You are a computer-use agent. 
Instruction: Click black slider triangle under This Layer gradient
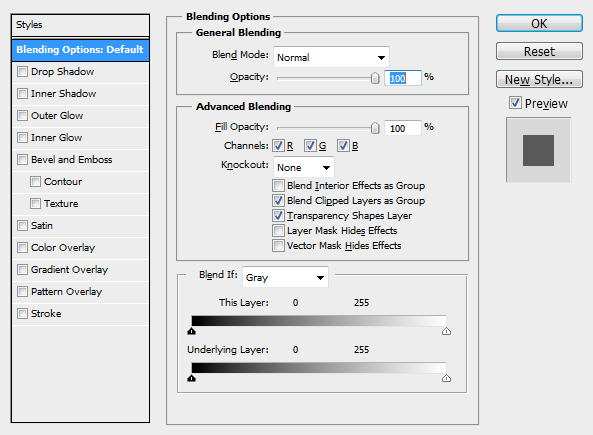click(192, 331)
